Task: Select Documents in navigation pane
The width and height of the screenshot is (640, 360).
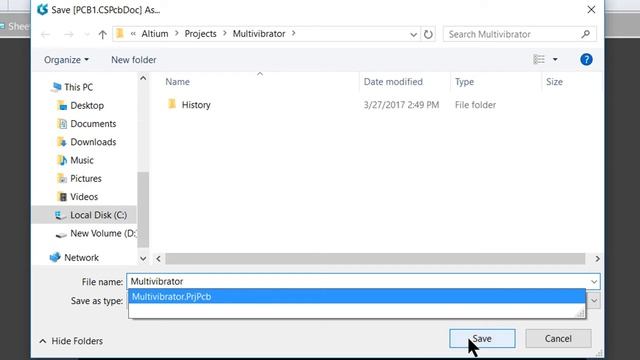Action: tap(93, 124)
